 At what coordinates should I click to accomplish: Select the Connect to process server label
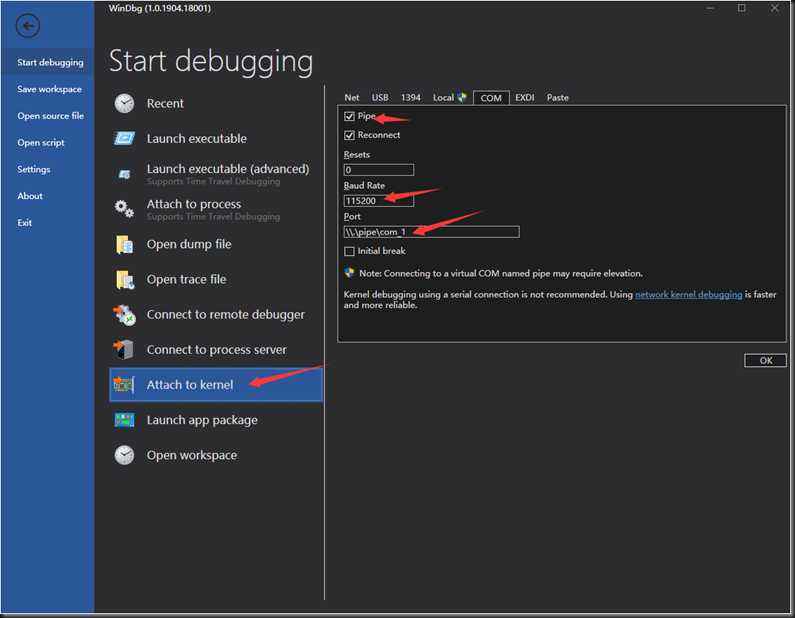click(216, 350)
